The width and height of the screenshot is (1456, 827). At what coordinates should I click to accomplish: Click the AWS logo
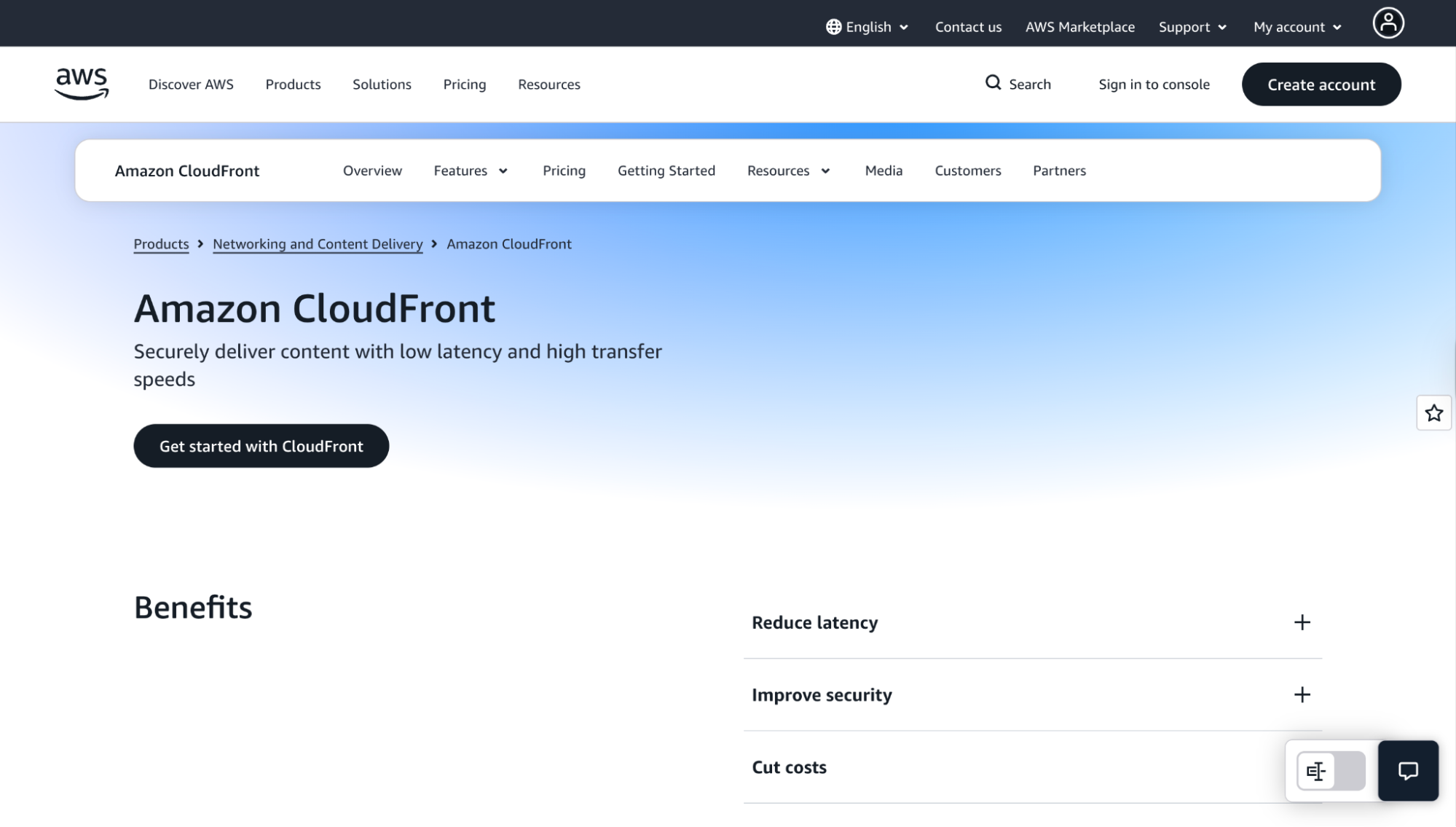[82, 84]
